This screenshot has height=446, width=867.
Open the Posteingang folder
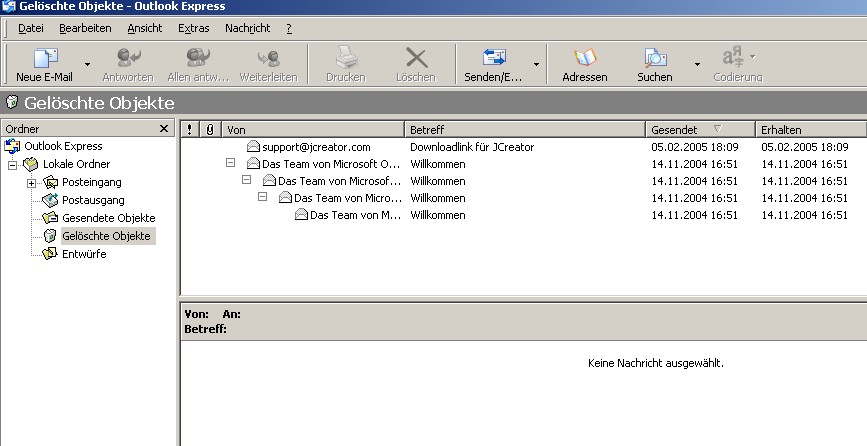(x=91, y=182)
